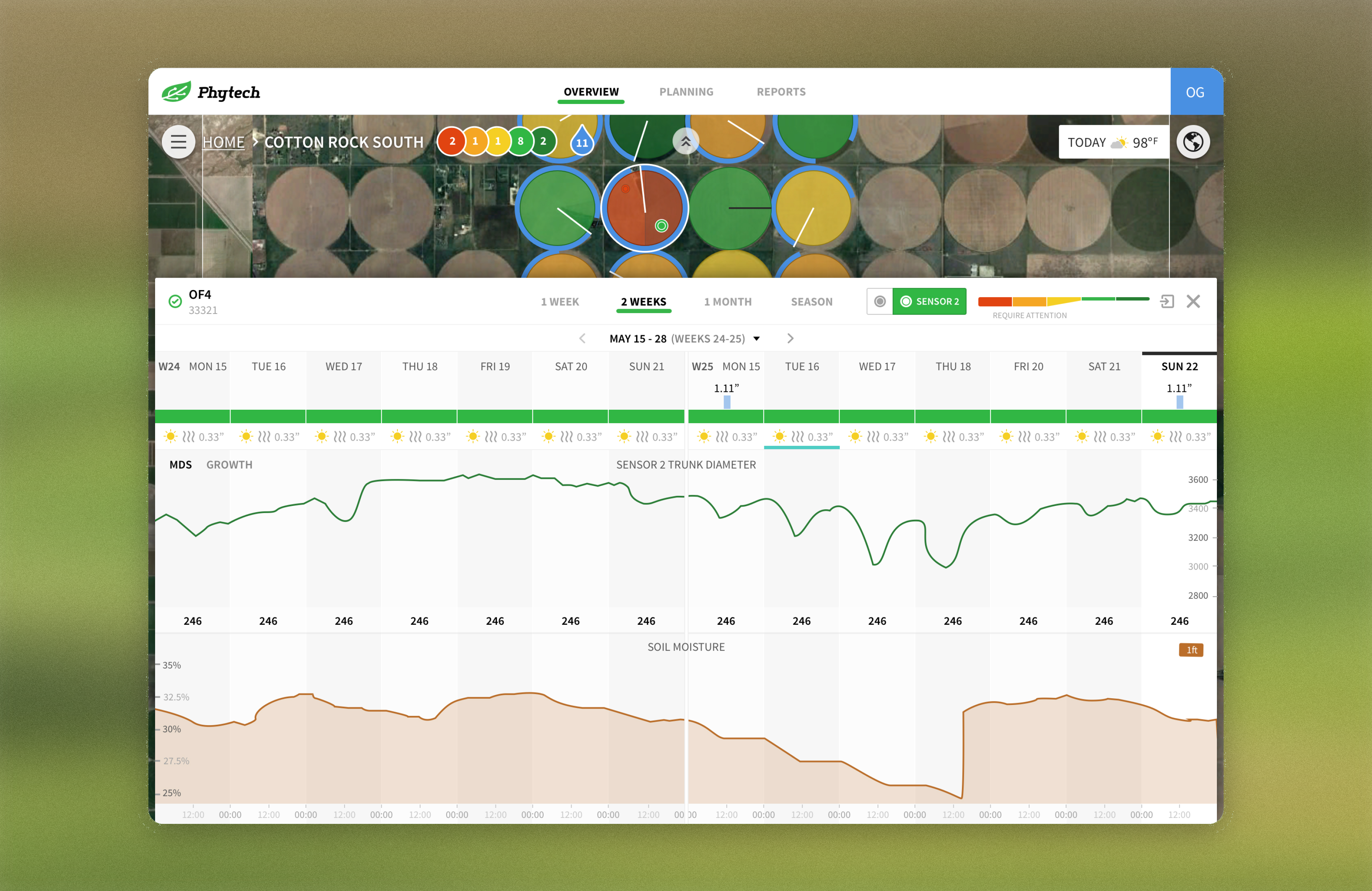Screen dimensions: 1372x891
Task: Click W25 MON 15 irrigation bar 1.11"
Action: click(x=727, y=402)
